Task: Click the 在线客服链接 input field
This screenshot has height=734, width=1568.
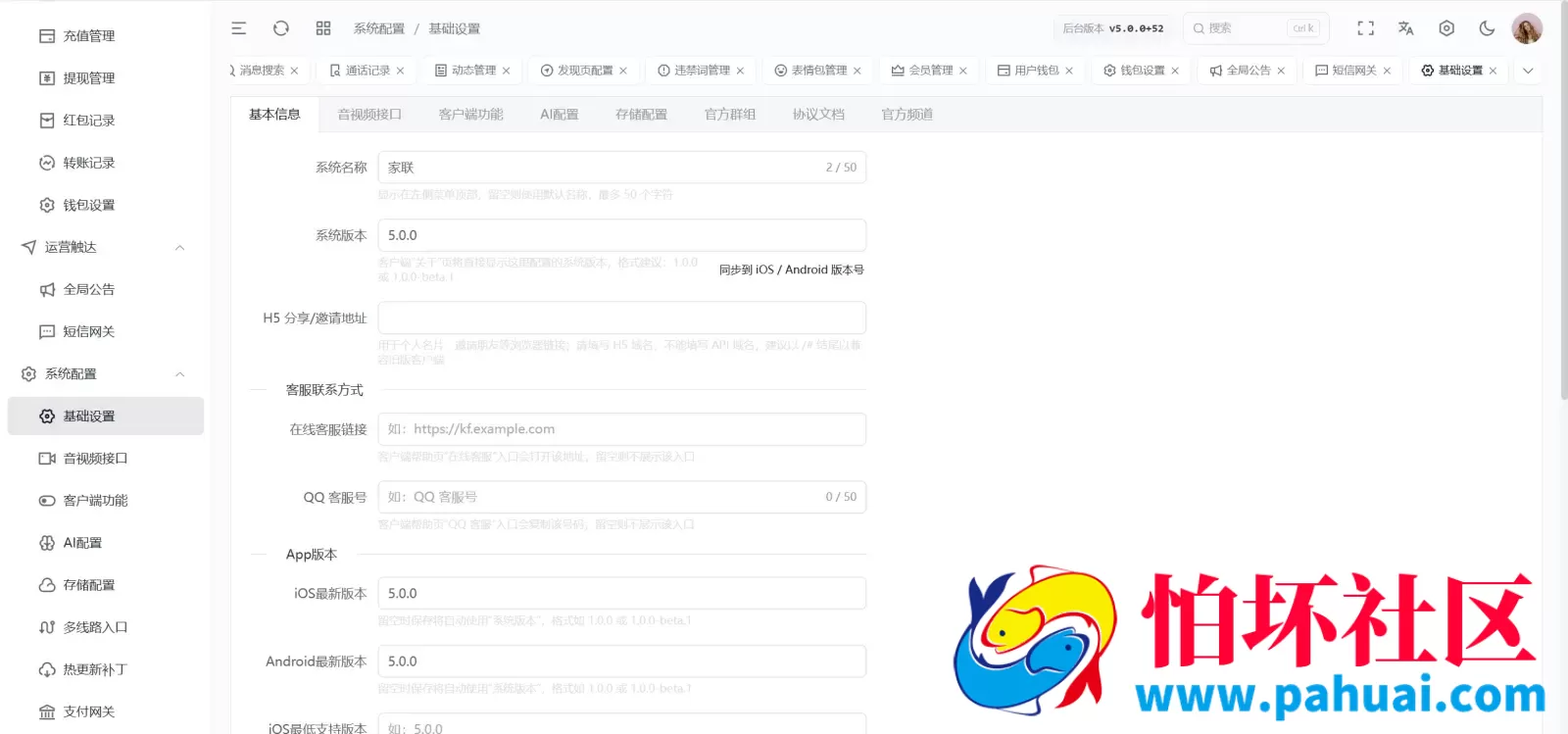Action: (621, 429)
